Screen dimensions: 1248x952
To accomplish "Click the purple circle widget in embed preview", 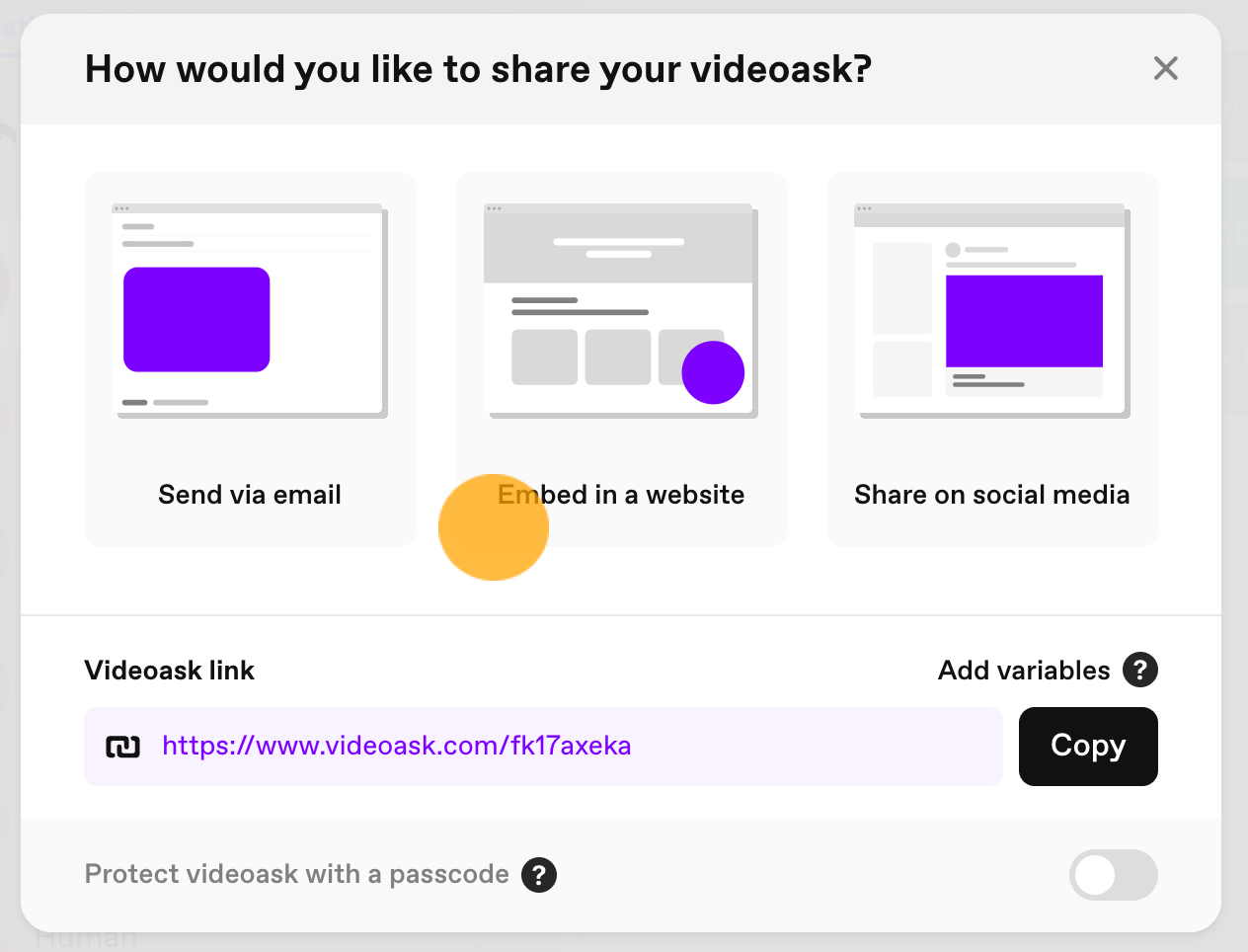I will 713,372.
